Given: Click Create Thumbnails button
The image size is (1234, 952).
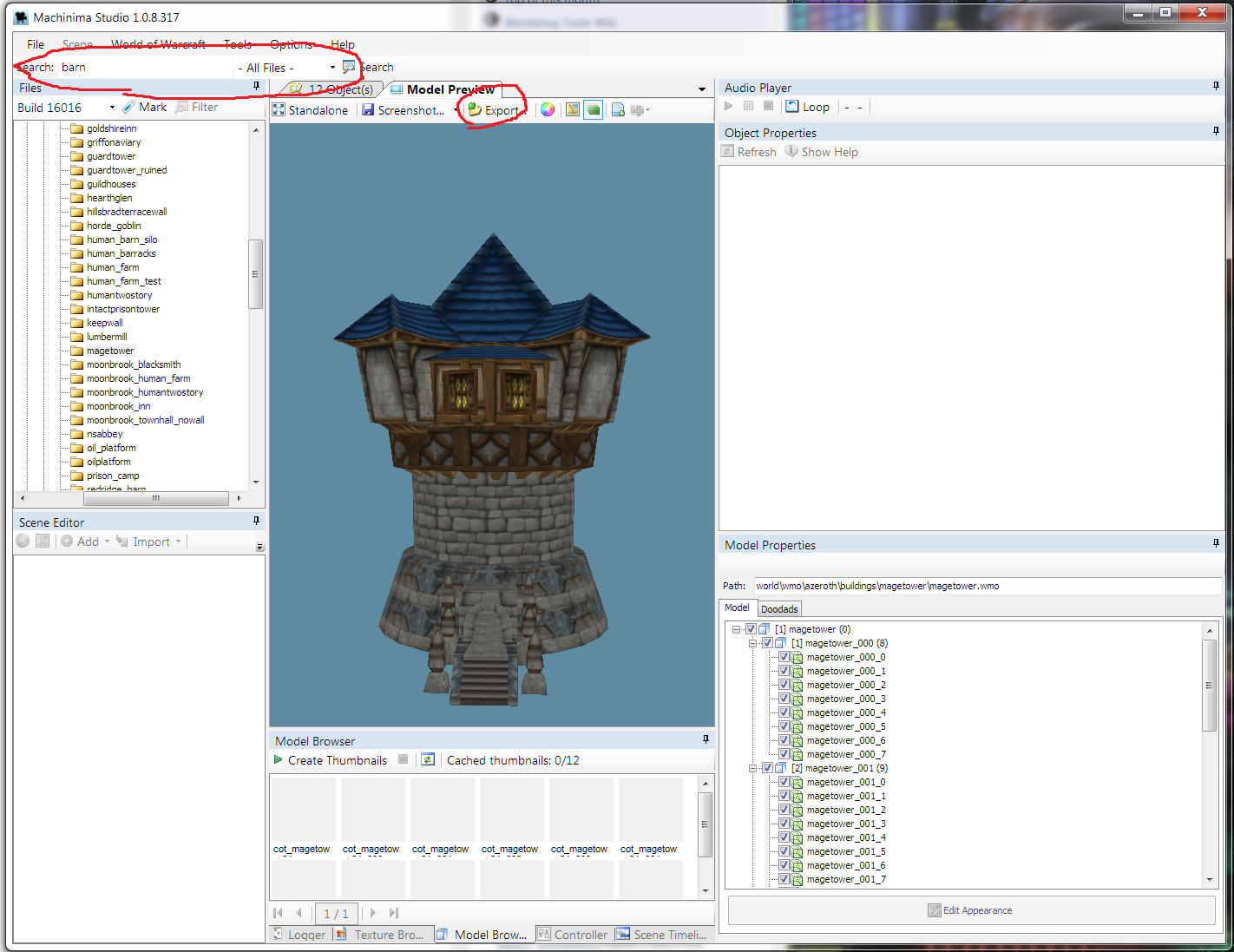Looking at the screenshot, I should (331, 760).
